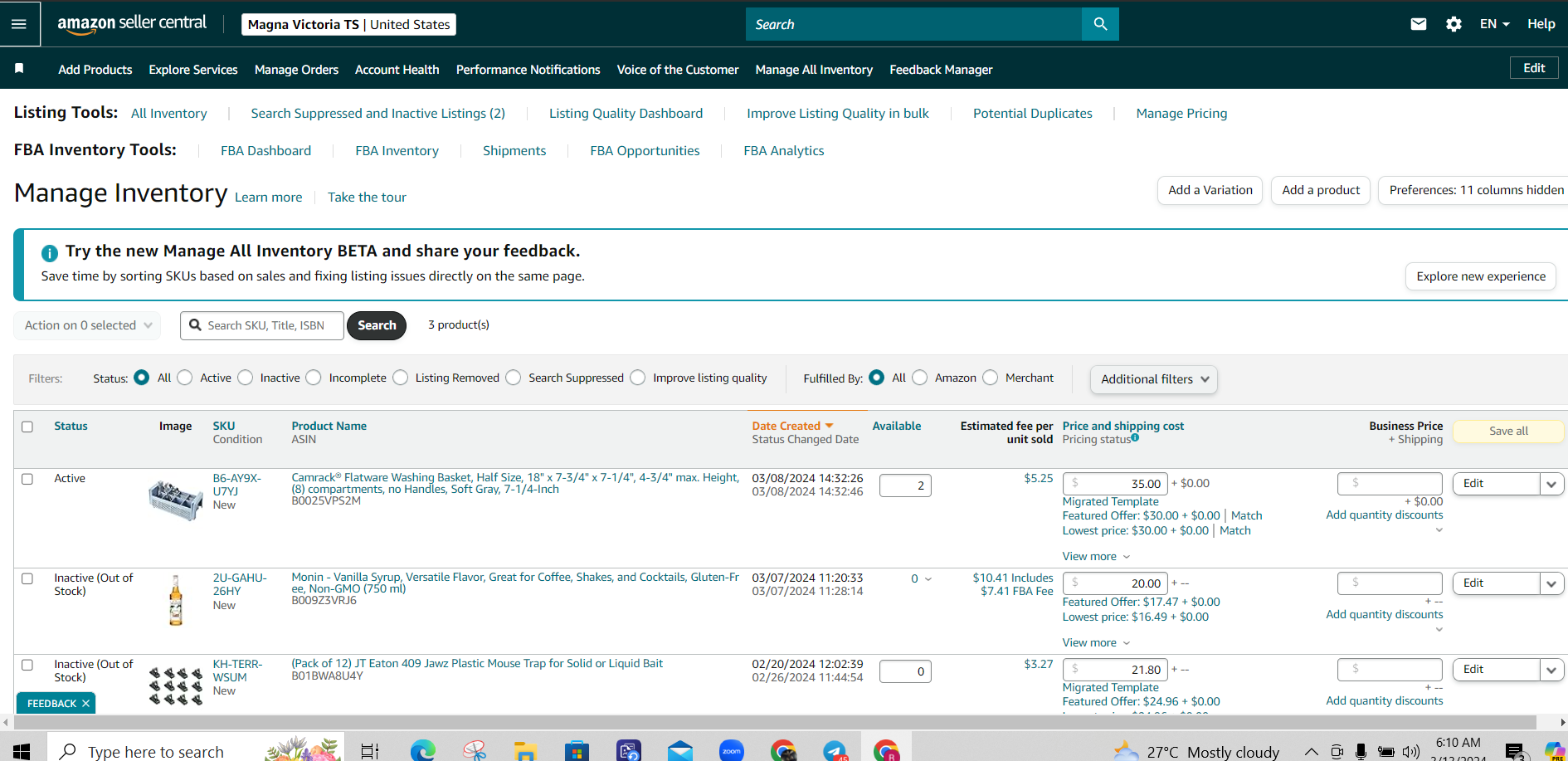Open Feedback Manager in navigation bar
The image size is (1568, 761).
(x=941, y=70)
